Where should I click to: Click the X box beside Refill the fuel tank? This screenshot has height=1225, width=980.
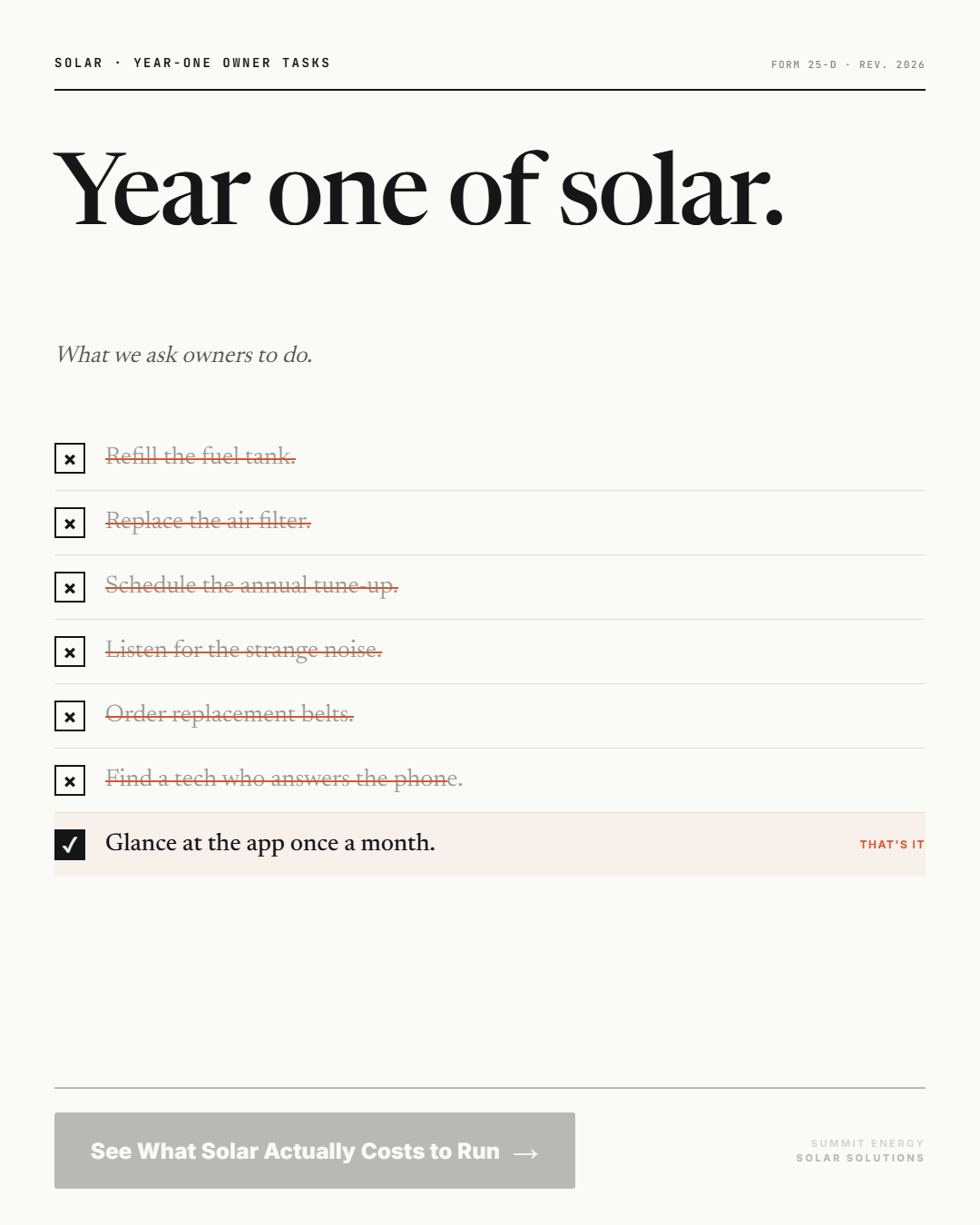point(70,458)
